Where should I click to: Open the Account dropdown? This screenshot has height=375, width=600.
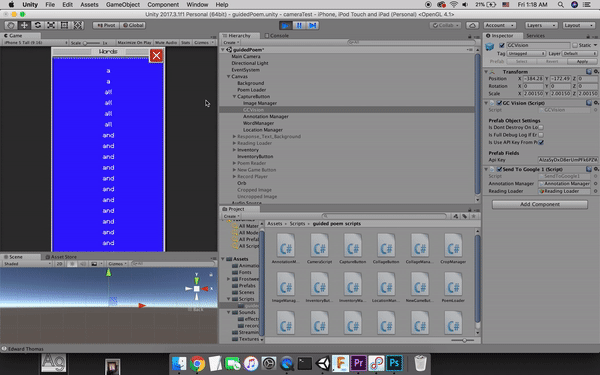click(500, 25)
